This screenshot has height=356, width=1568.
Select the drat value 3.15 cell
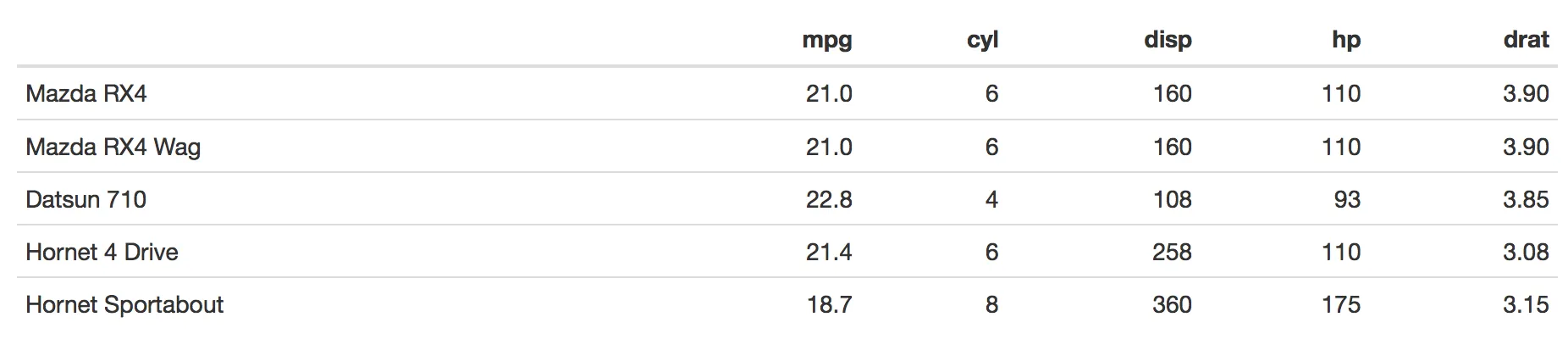(x=1526, y=304)
